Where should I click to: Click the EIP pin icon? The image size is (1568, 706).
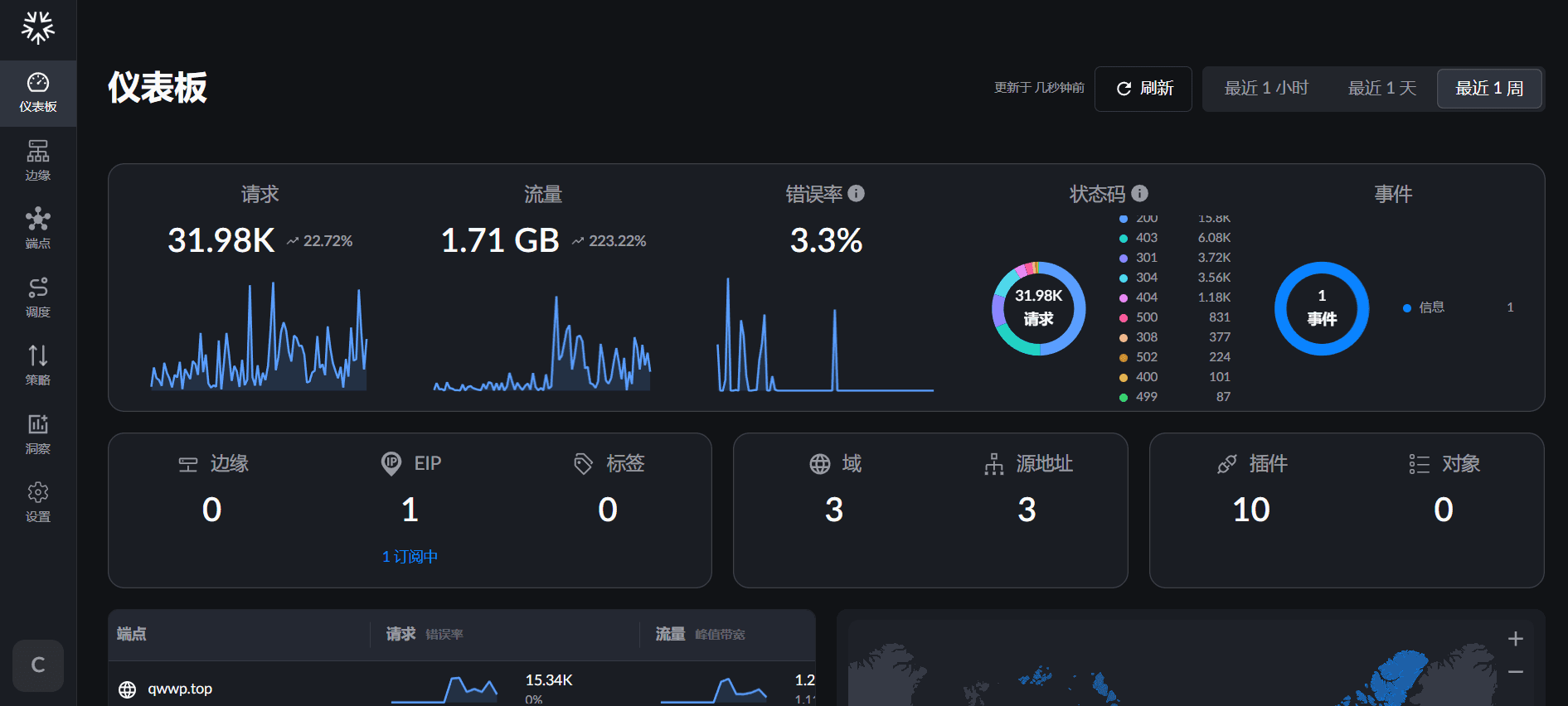[x=391, y=463]
